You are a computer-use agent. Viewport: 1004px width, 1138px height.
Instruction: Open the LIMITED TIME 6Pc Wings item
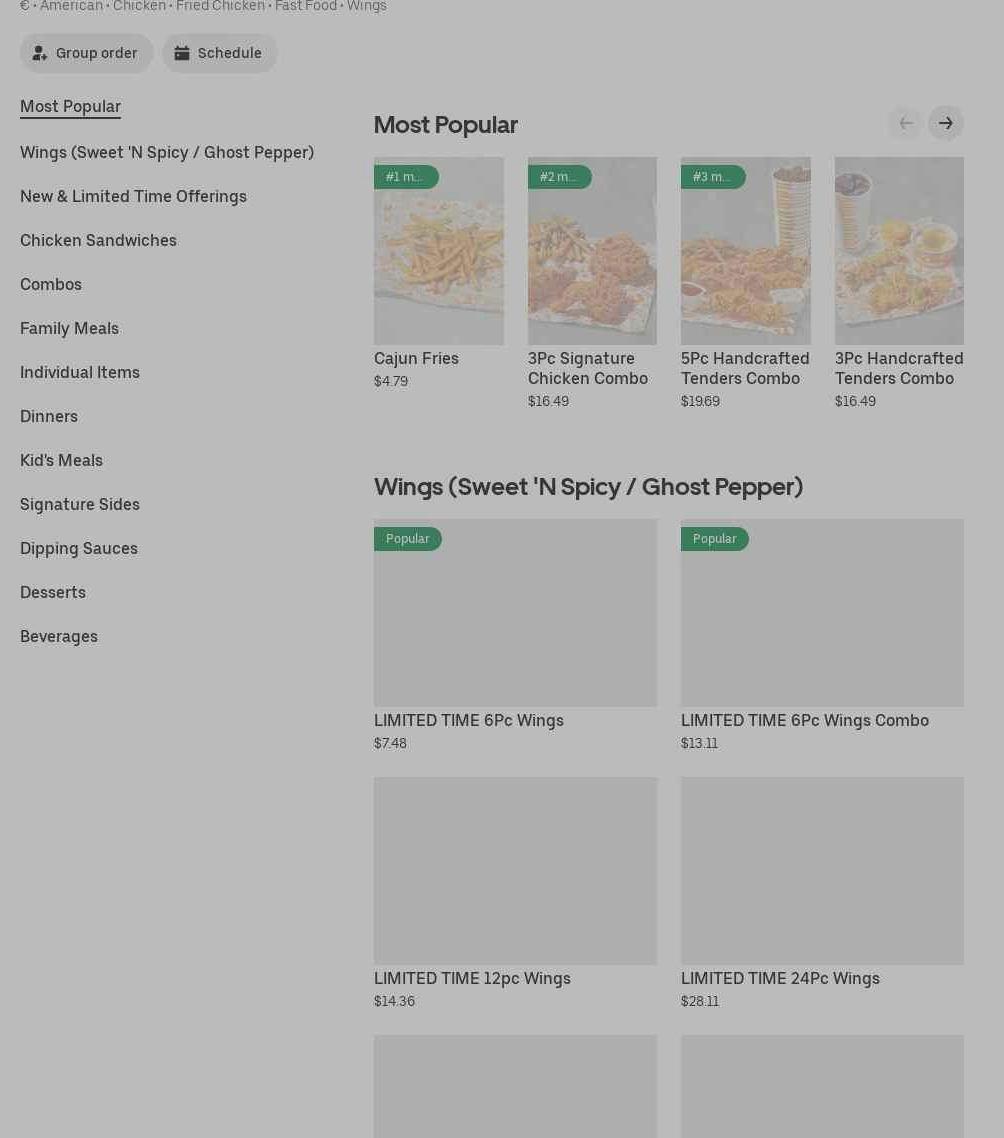(x=515, y=613)
